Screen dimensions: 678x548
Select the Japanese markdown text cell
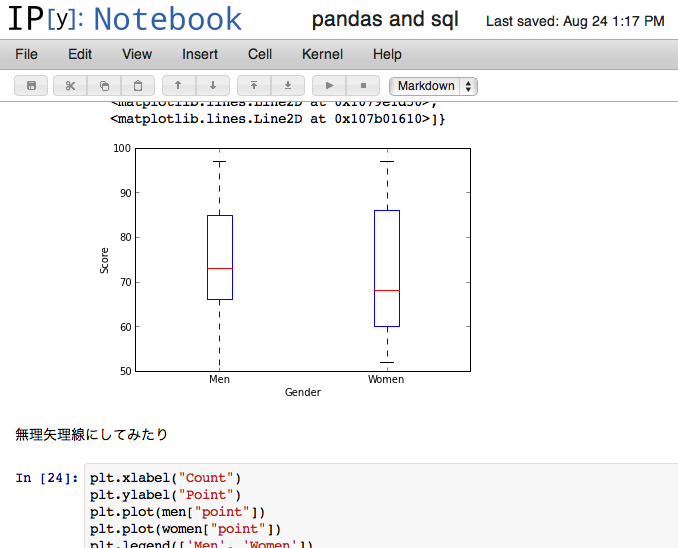click(x=91, y=434)
